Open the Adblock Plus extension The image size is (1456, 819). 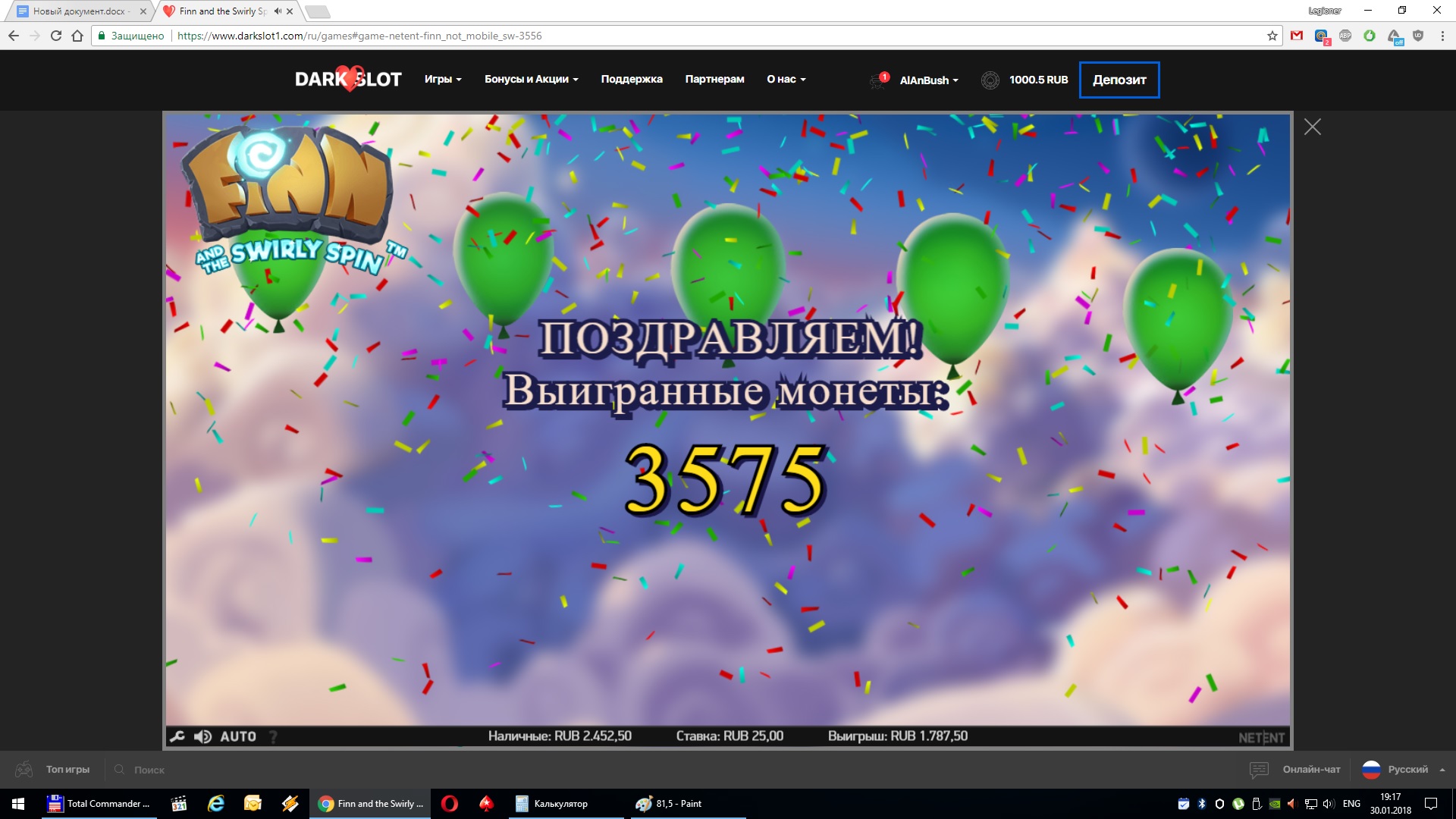[1345, 36]
